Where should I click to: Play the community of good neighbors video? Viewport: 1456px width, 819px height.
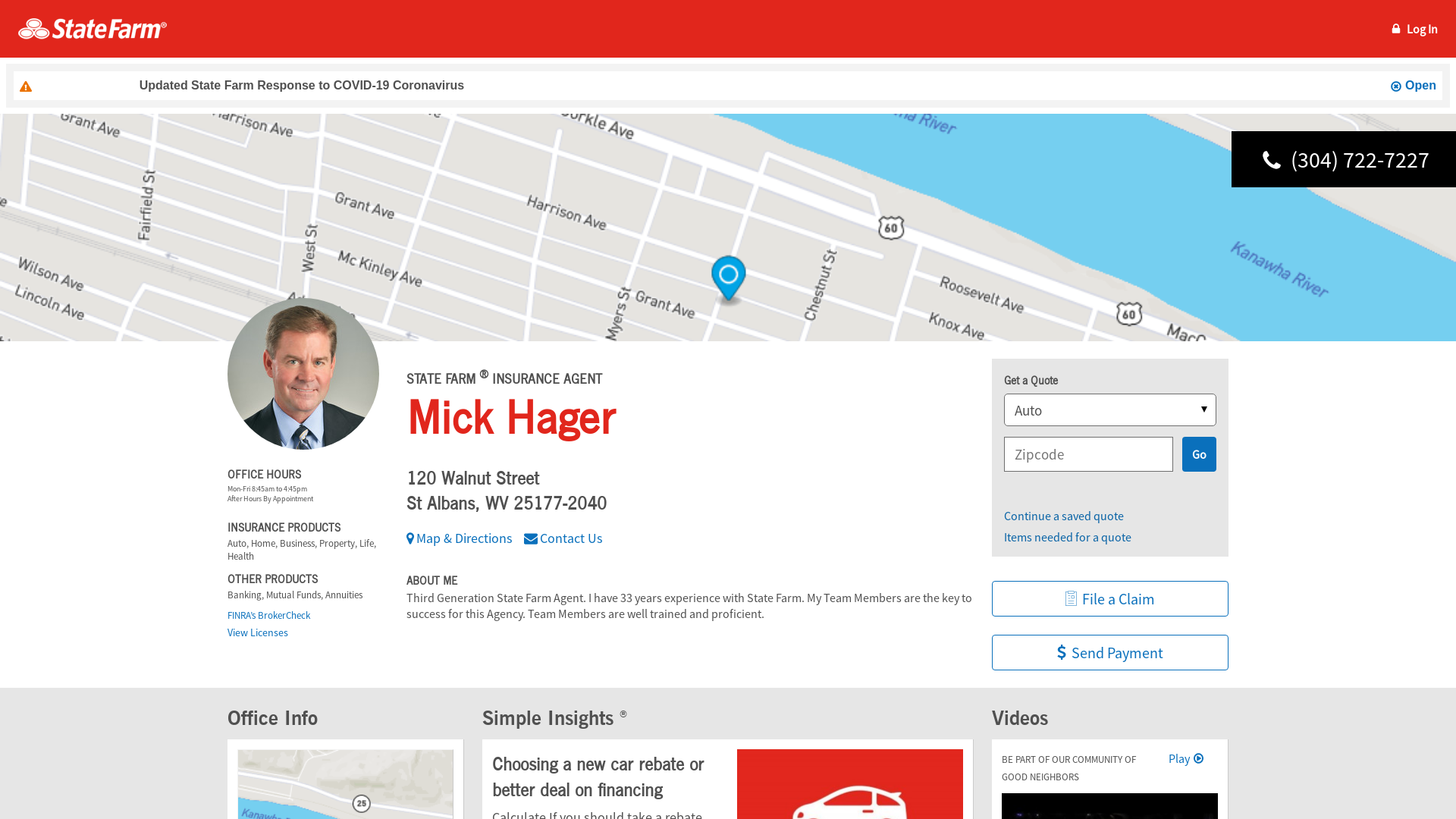(1186, 758)
